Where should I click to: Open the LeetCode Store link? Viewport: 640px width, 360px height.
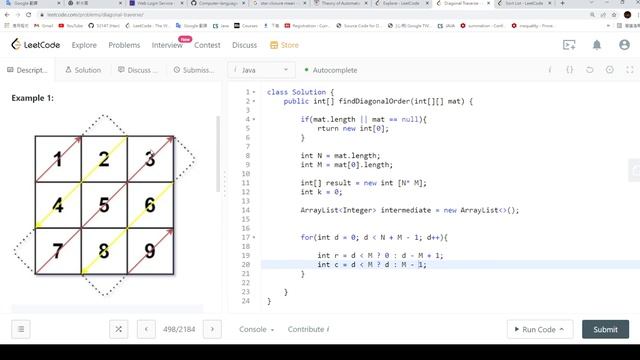284,45
